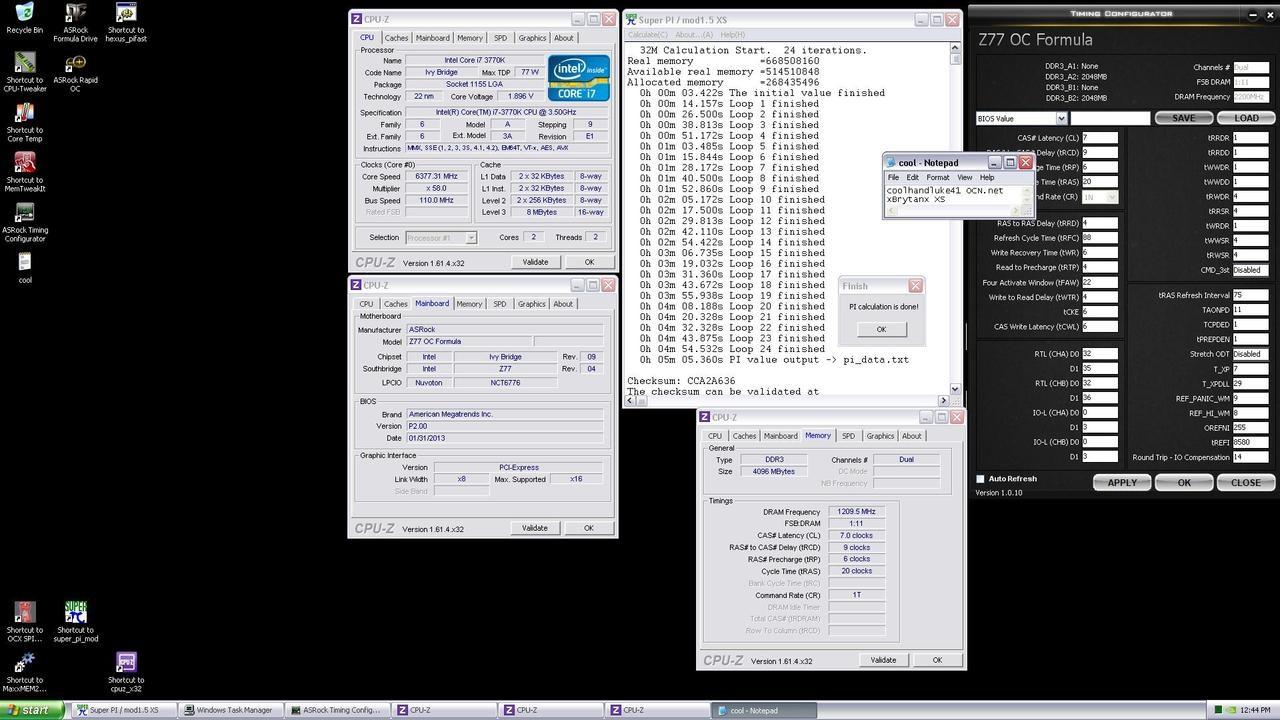Click the CAS# Latency (CL) input field

tap(1099, 138)
